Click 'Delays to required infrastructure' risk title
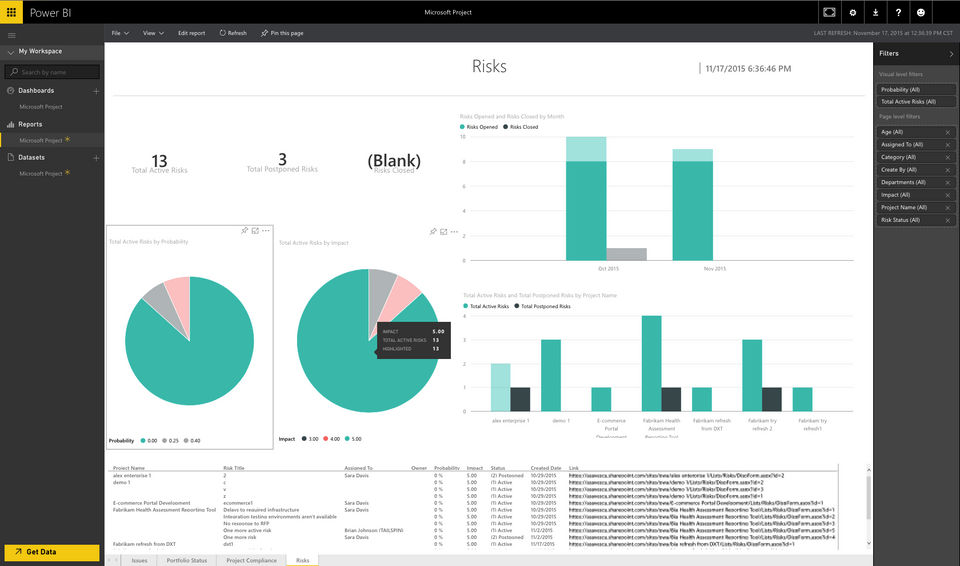960x566 pixels. click(x=261, y=510)
